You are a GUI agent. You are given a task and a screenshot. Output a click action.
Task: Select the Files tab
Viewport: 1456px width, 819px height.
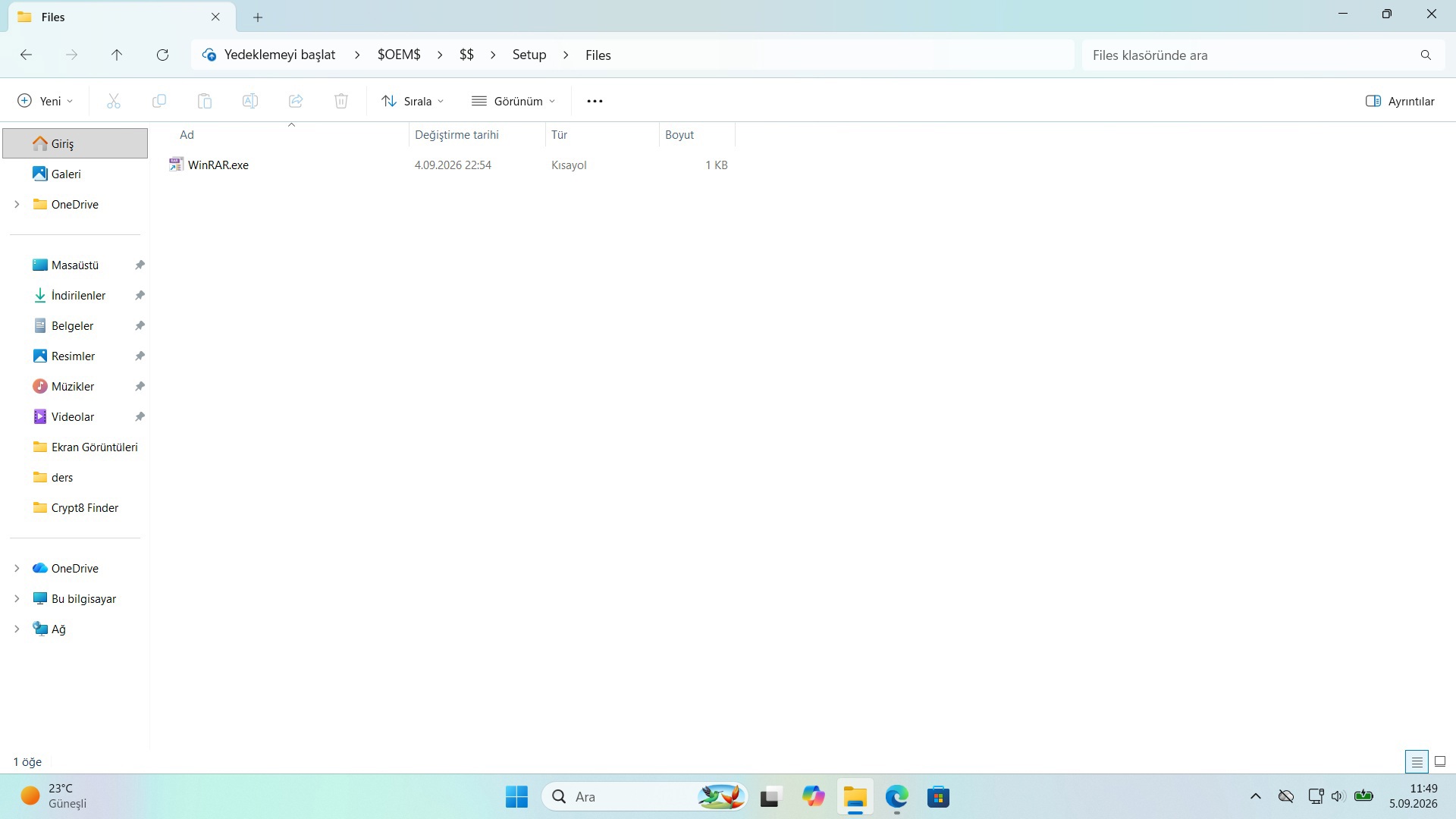(x=121, y=17)
